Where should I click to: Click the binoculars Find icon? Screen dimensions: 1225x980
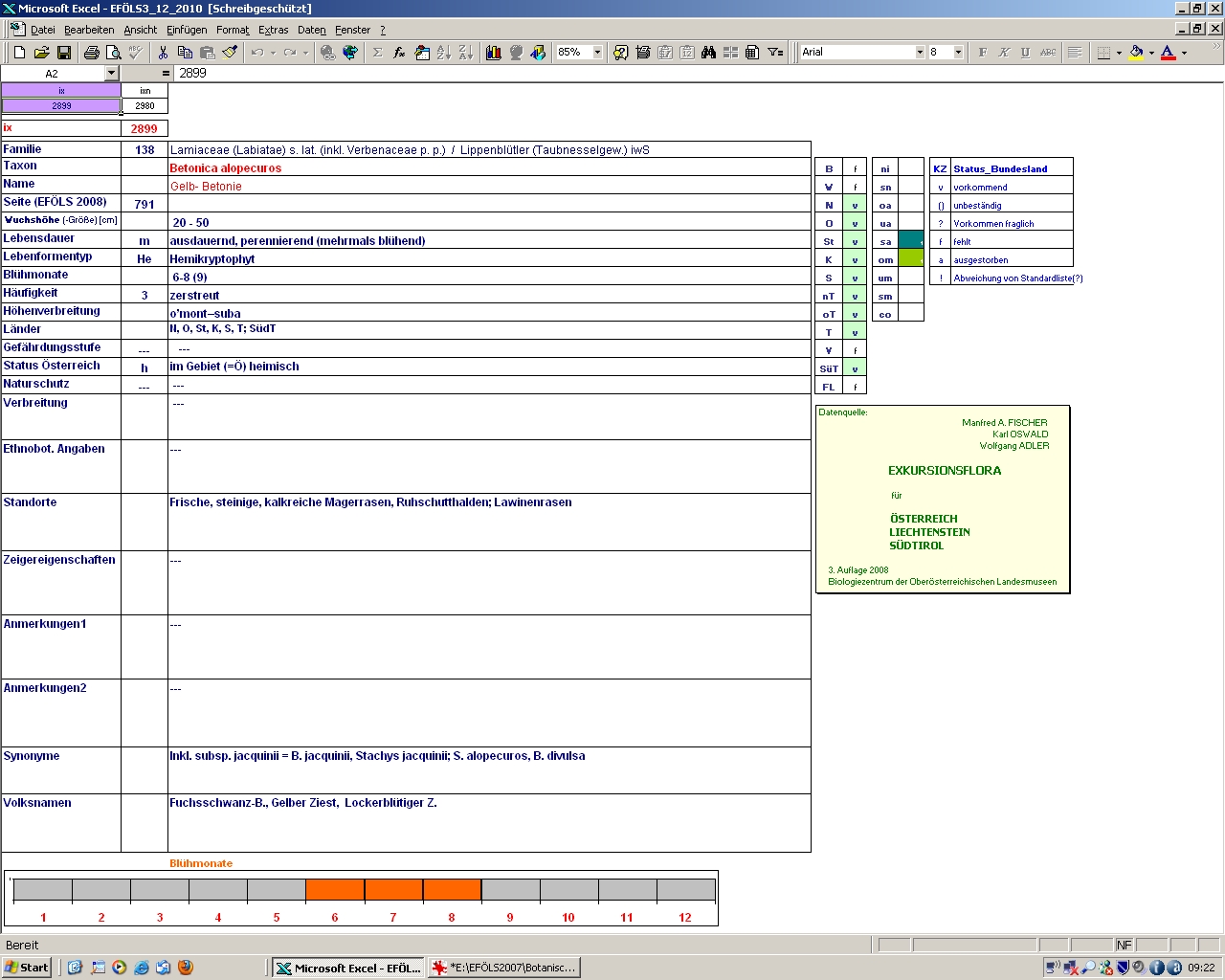[708, 53]
